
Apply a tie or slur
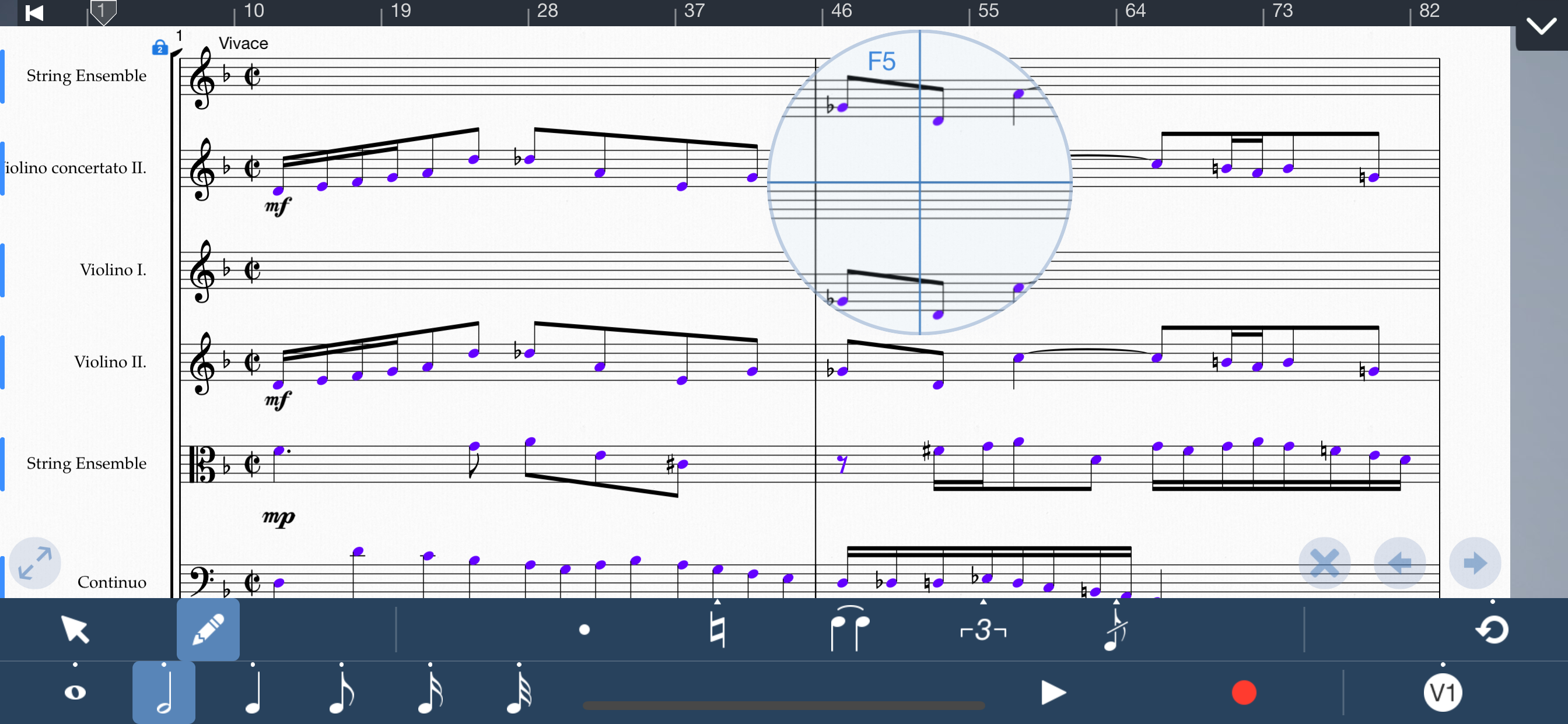tap(850, 630)
